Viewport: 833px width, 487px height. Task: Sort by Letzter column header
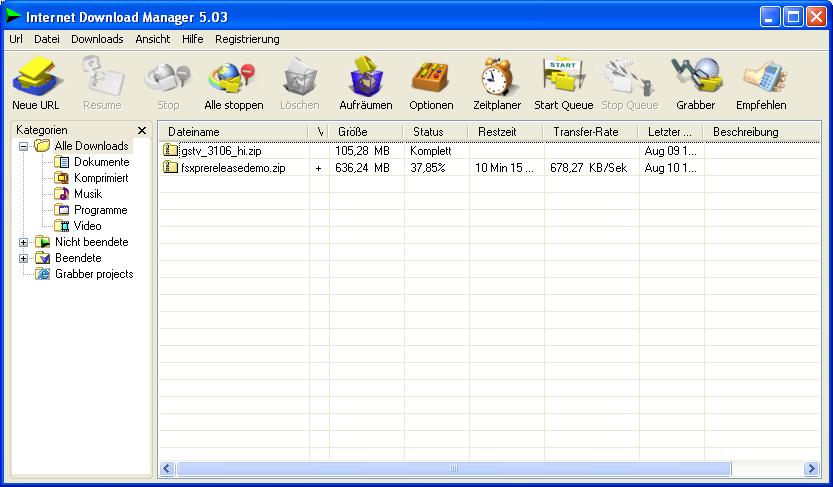coord(671,132)
